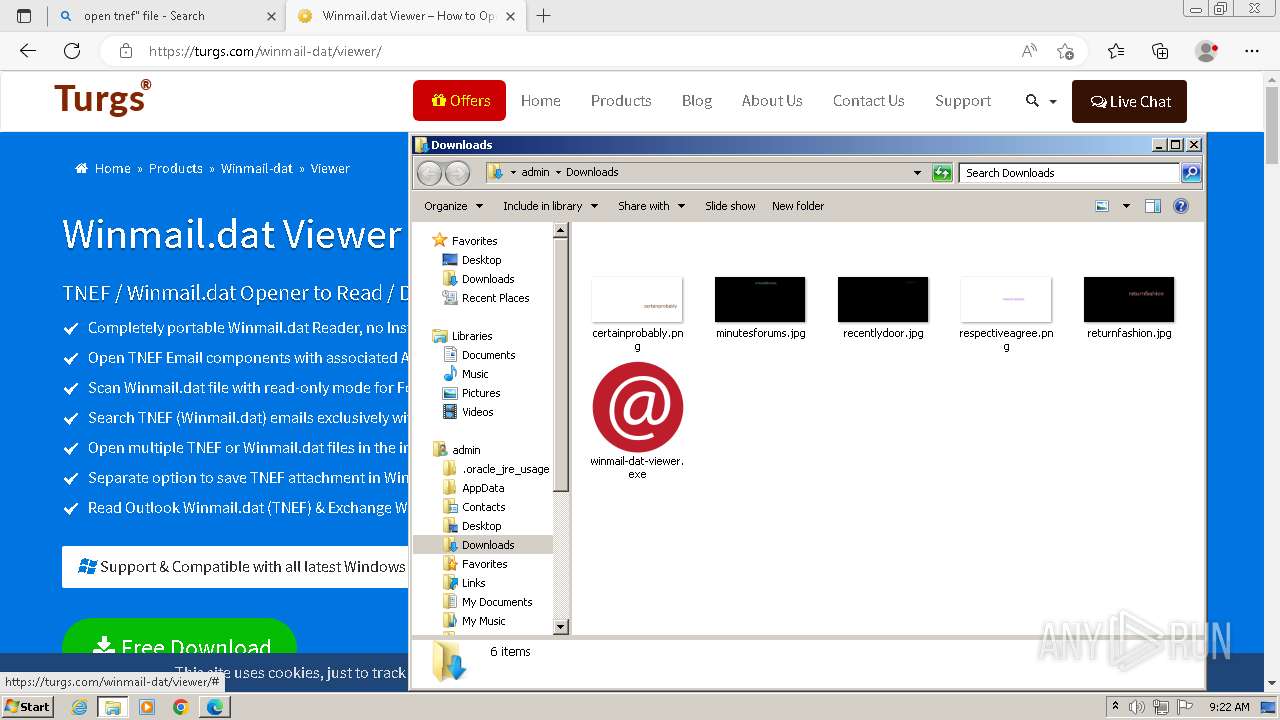Refresh the Downloads folder view
Screen dimensions: 1280x720
tap(942, 173)
